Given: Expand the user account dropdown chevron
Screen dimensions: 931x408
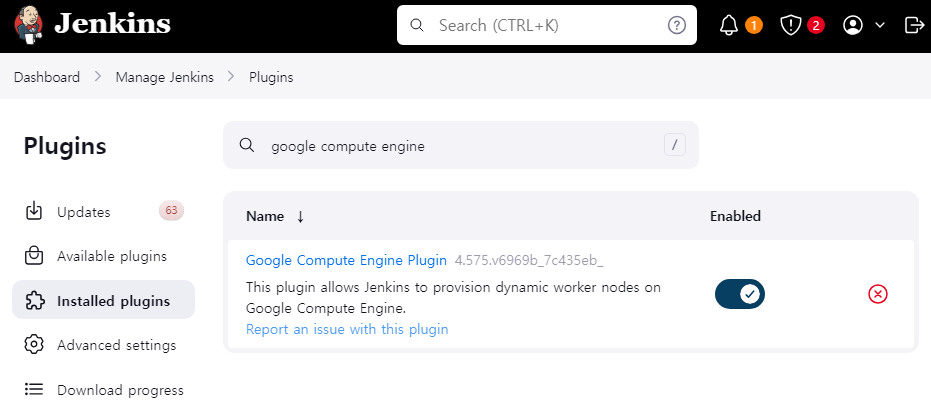Looking at the screenshot, I should pyautogui.click(x=880, y=26).
